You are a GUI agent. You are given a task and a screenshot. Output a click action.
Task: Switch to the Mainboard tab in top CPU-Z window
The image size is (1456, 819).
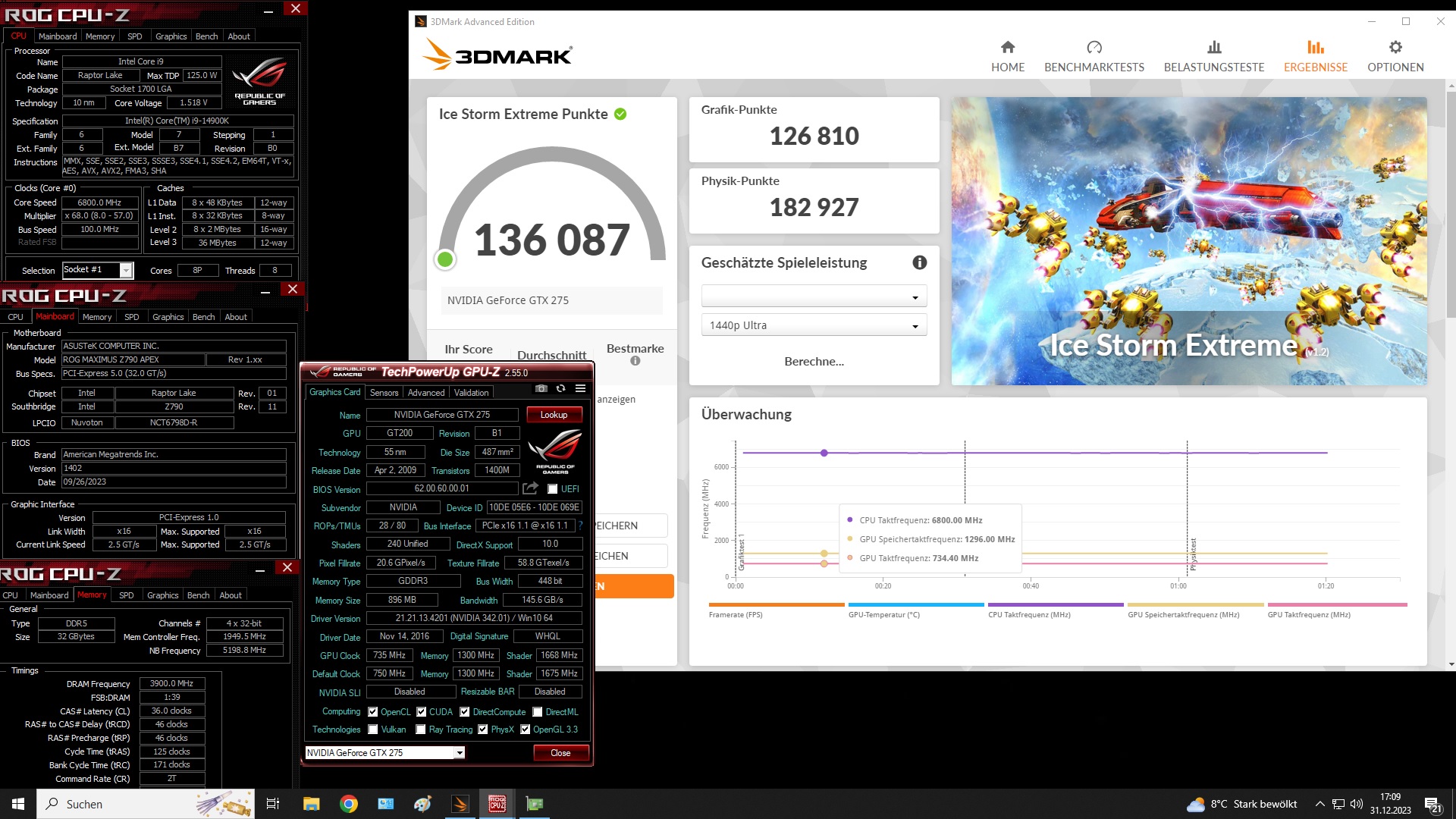coord(58,36)
